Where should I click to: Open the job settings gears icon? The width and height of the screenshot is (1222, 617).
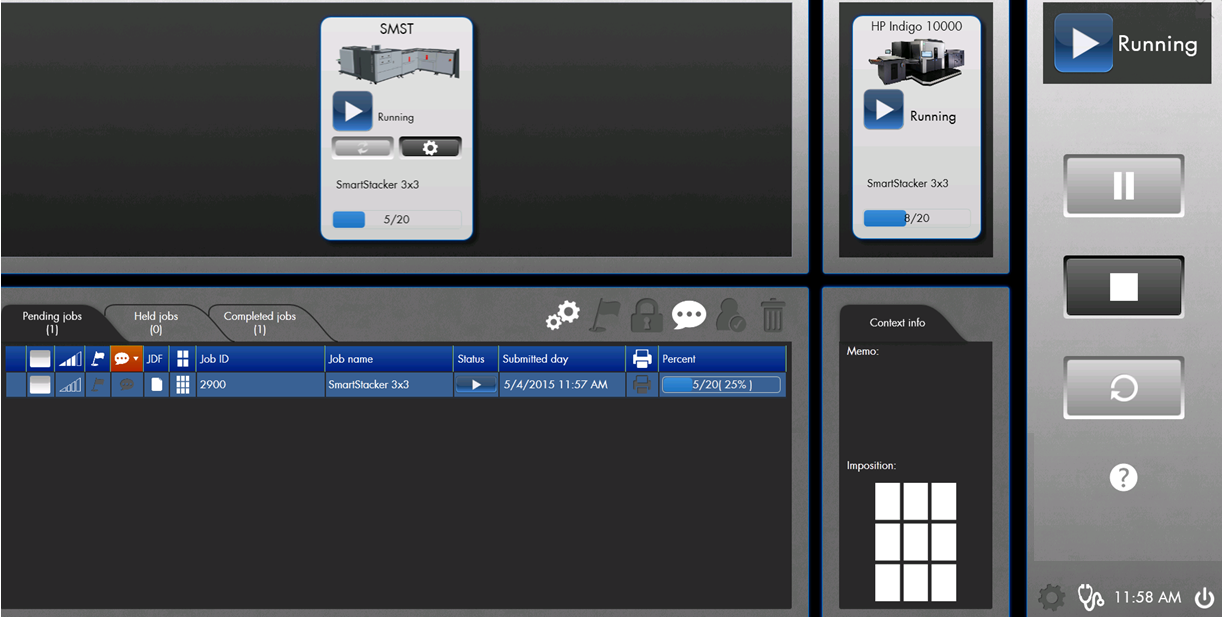click(x=562, y=315)
